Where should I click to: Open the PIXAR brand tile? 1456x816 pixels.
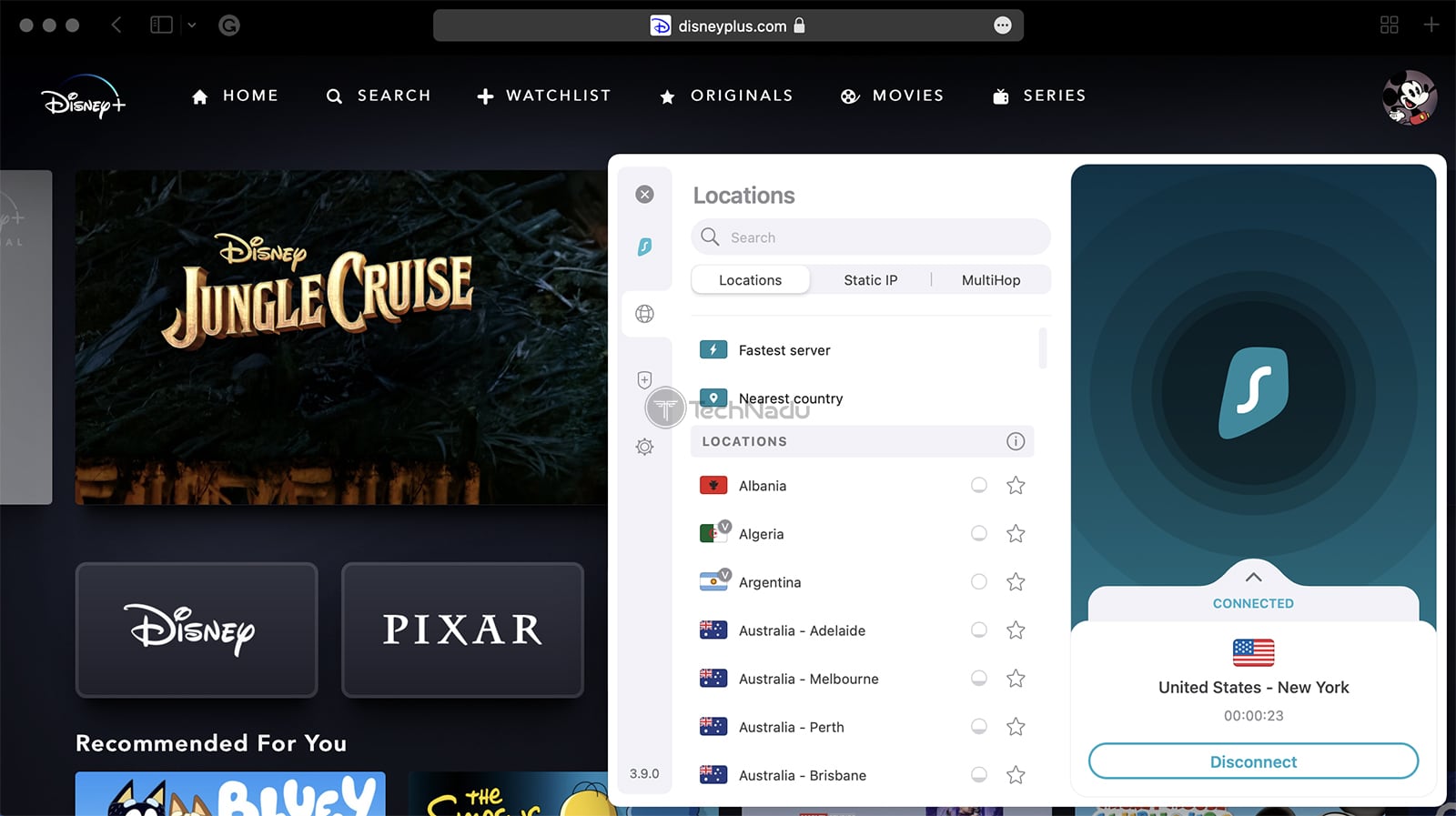pyautogui.click(x=462, y=630)
